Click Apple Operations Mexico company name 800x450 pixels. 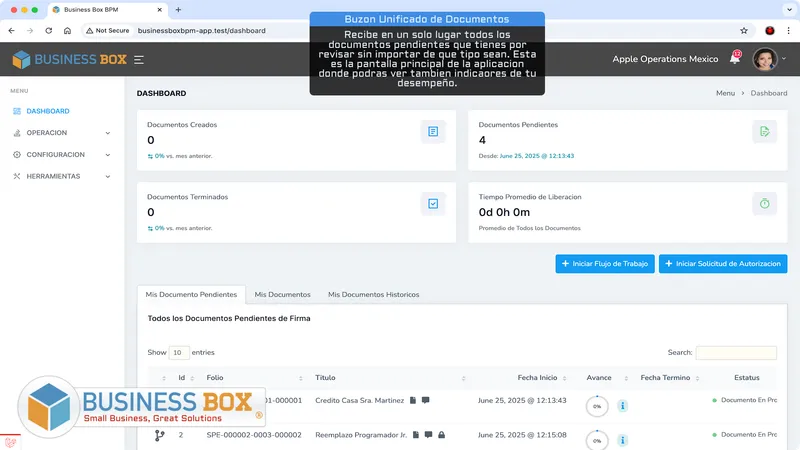click(665, 59)
